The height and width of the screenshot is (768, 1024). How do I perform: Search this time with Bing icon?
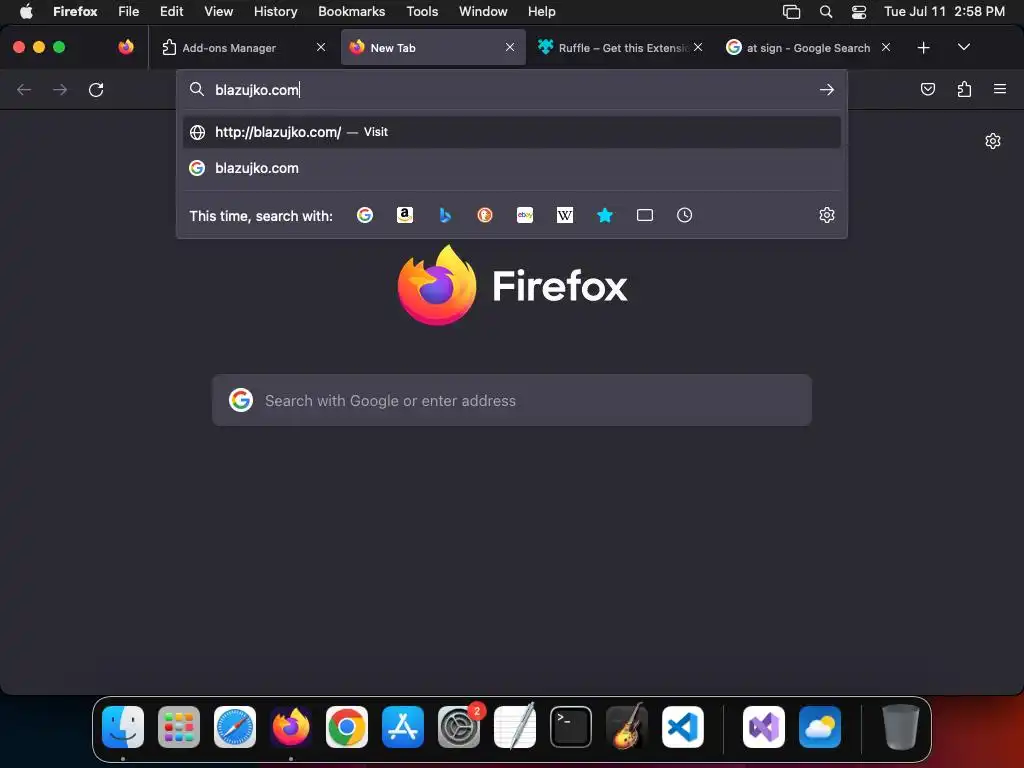(445, 215)
